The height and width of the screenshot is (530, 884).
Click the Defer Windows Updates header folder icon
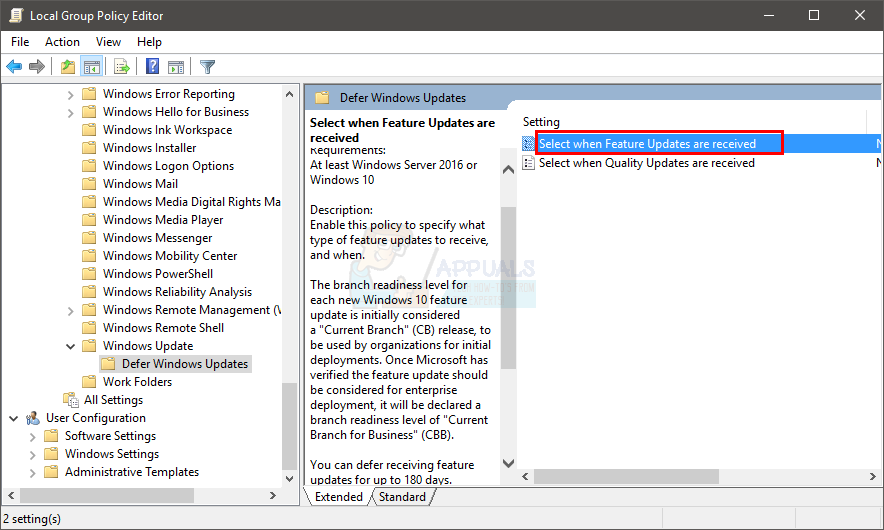[x=322, y=98]
